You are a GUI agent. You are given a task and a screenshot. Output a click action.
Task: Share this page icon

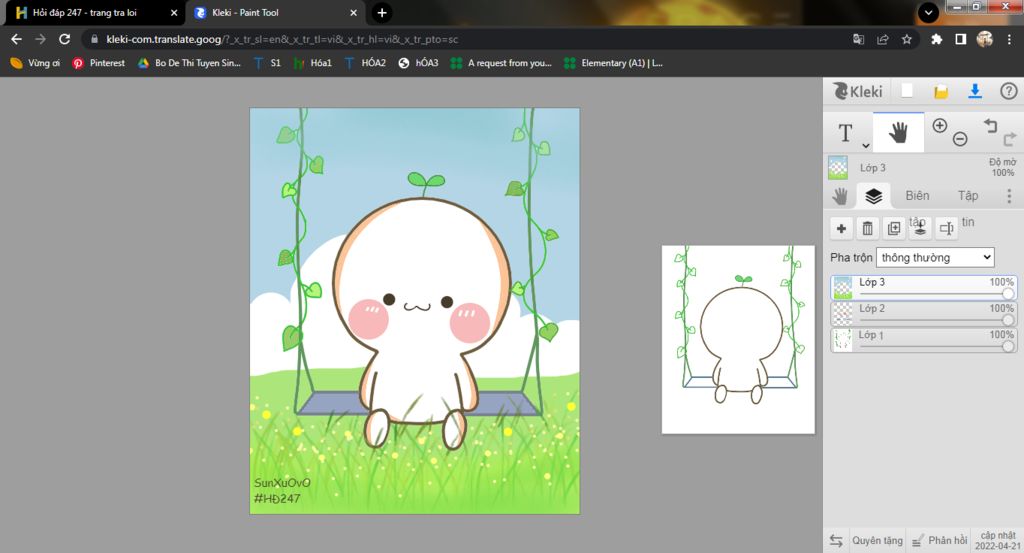pyautogui.click(x=882, y=39)
